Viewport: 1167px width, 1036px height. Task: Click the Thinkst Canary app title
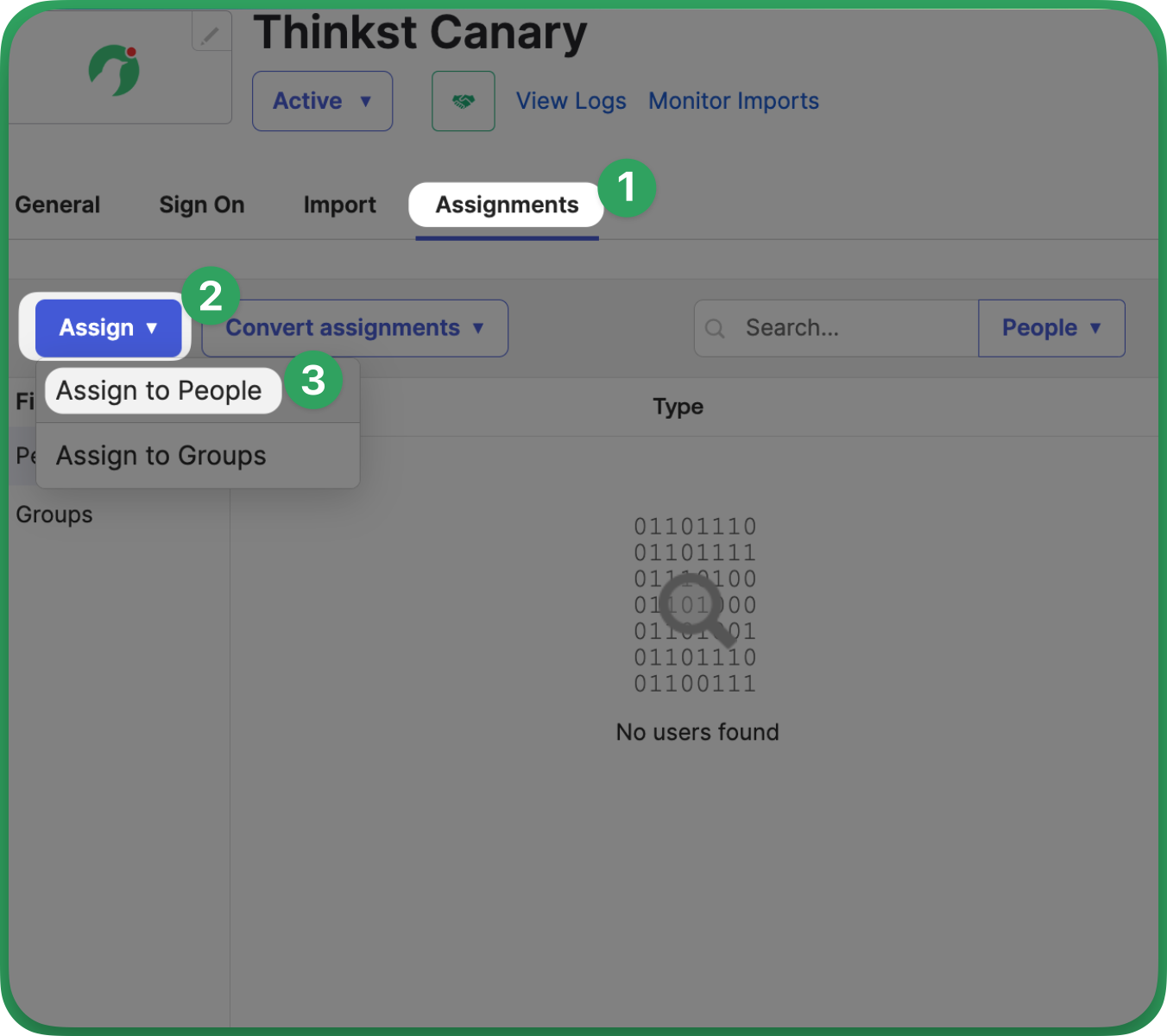pyautogui.click(x=420, y=33)
